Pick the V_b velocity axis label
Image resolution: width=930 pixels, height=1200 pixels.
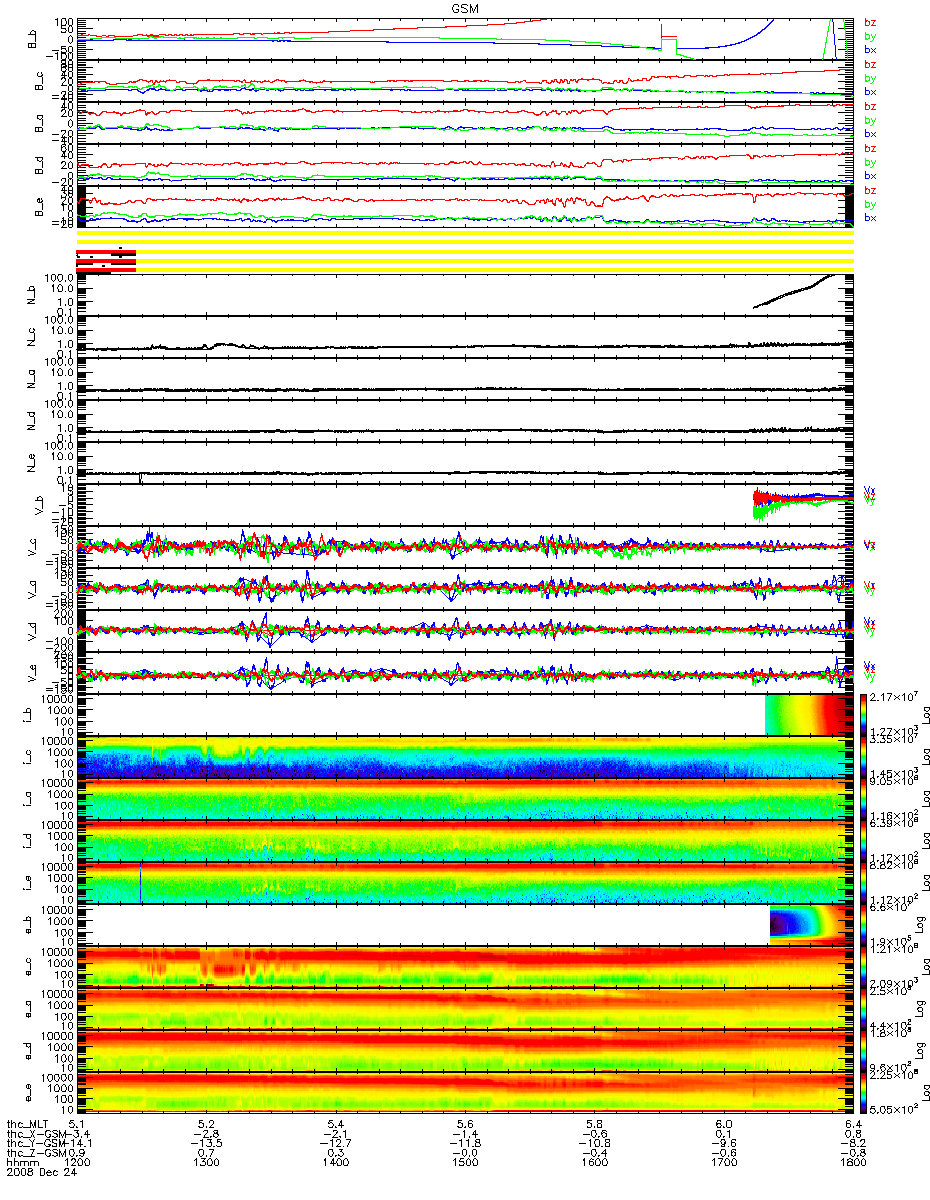41,504
